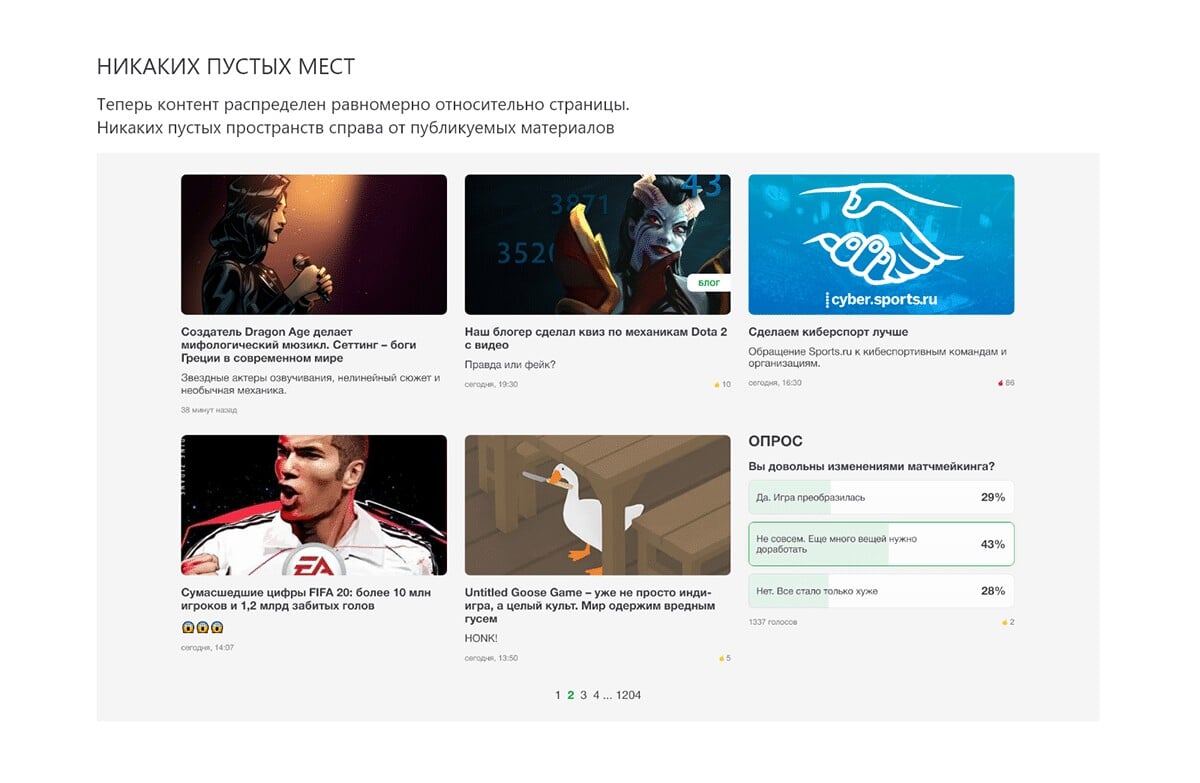Click description 'Звездные актеры озвучивания, нелинейный сюжет'

coord(310,384)
